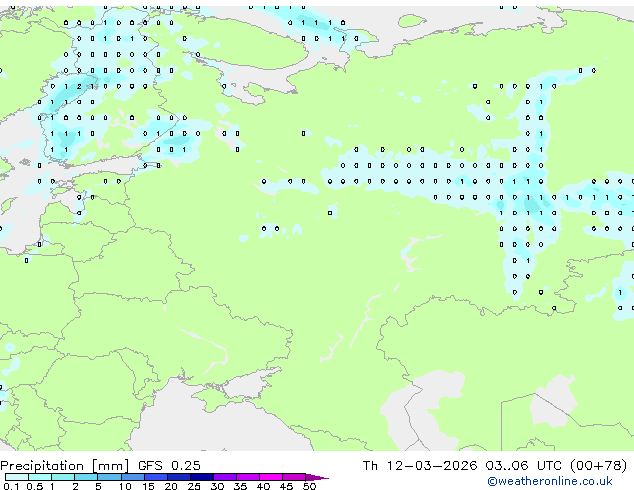Click the 45–50 mm legend swatch
Screen dimensions: 634x490
click(x=294, y=477)
